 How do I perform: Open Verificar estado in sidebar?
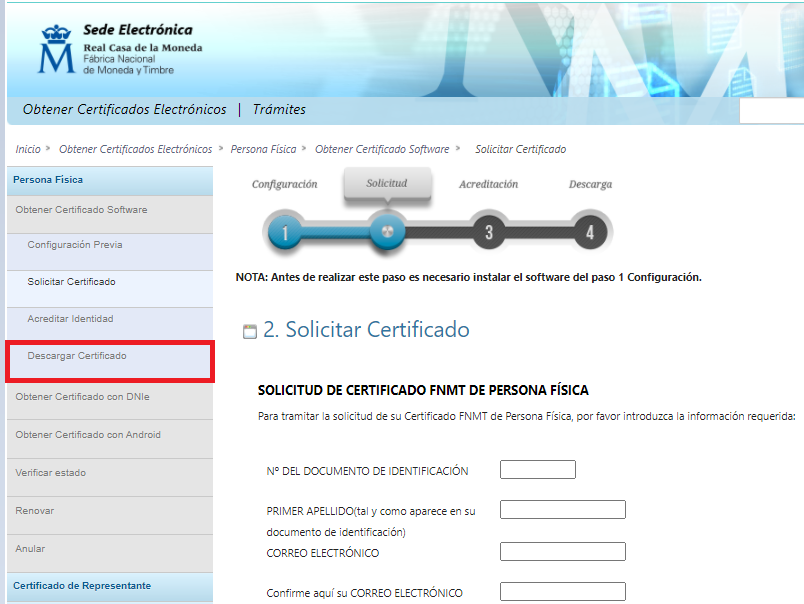(x=110, y=477)
